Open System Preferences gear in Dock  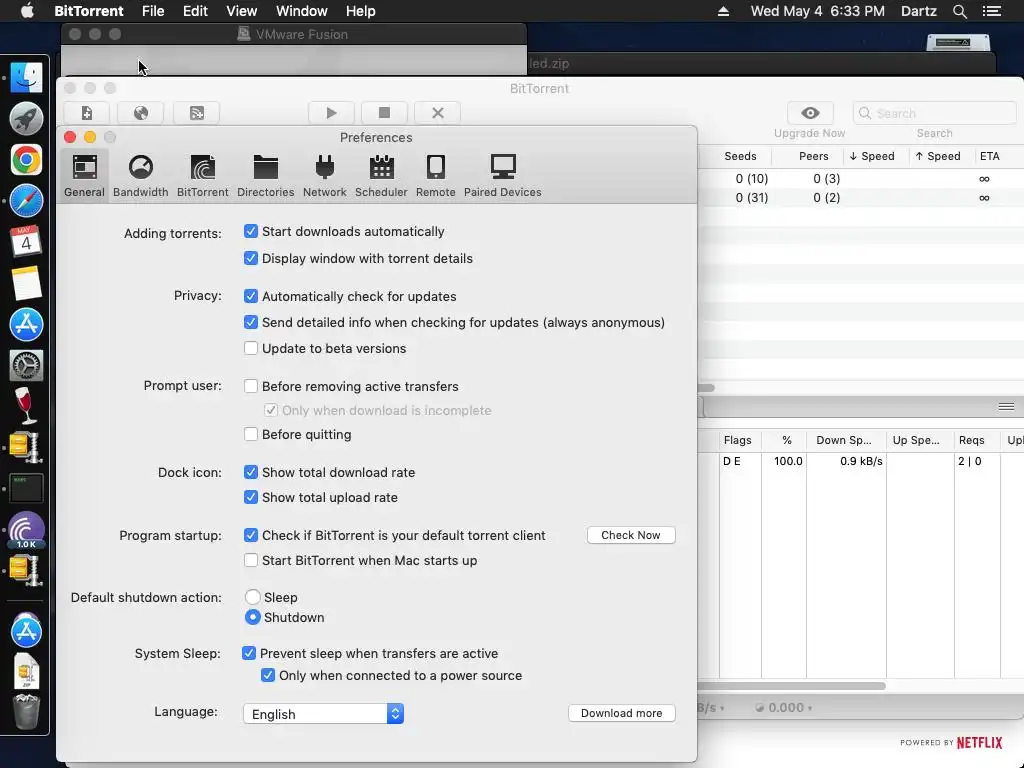[26, 365]
